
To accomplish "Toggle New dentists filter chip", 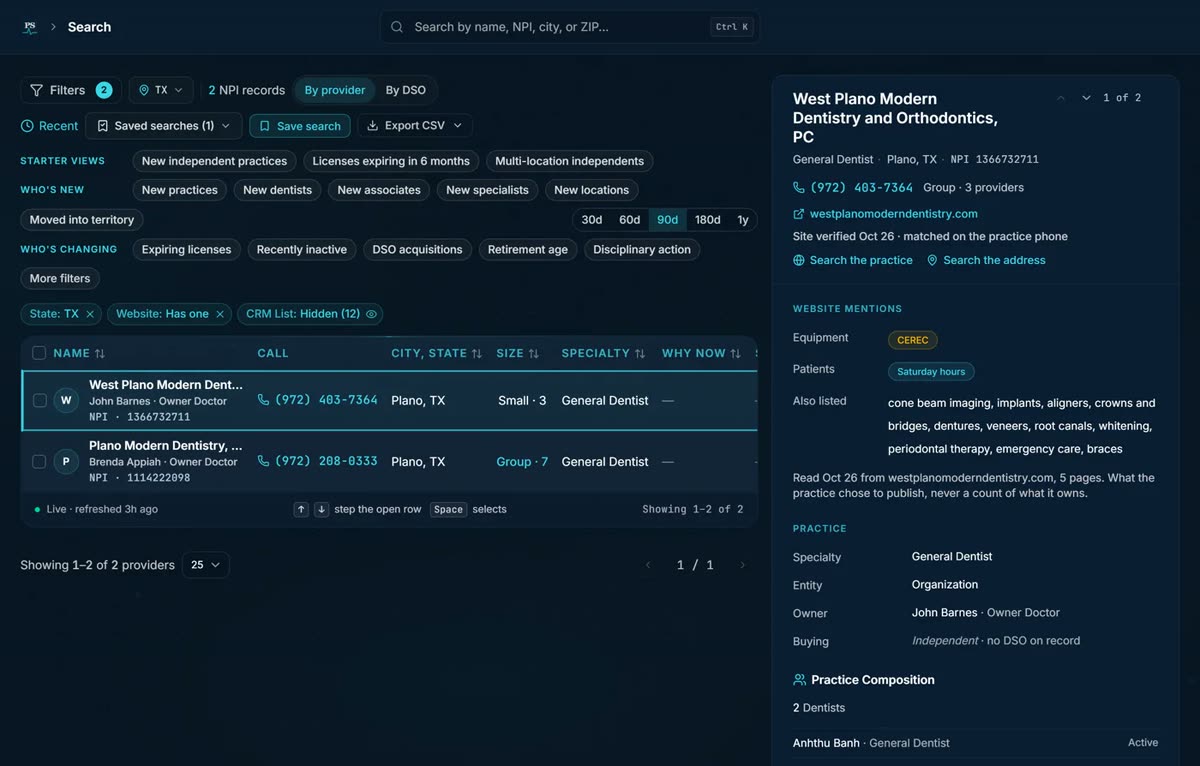I will point(278,190).
